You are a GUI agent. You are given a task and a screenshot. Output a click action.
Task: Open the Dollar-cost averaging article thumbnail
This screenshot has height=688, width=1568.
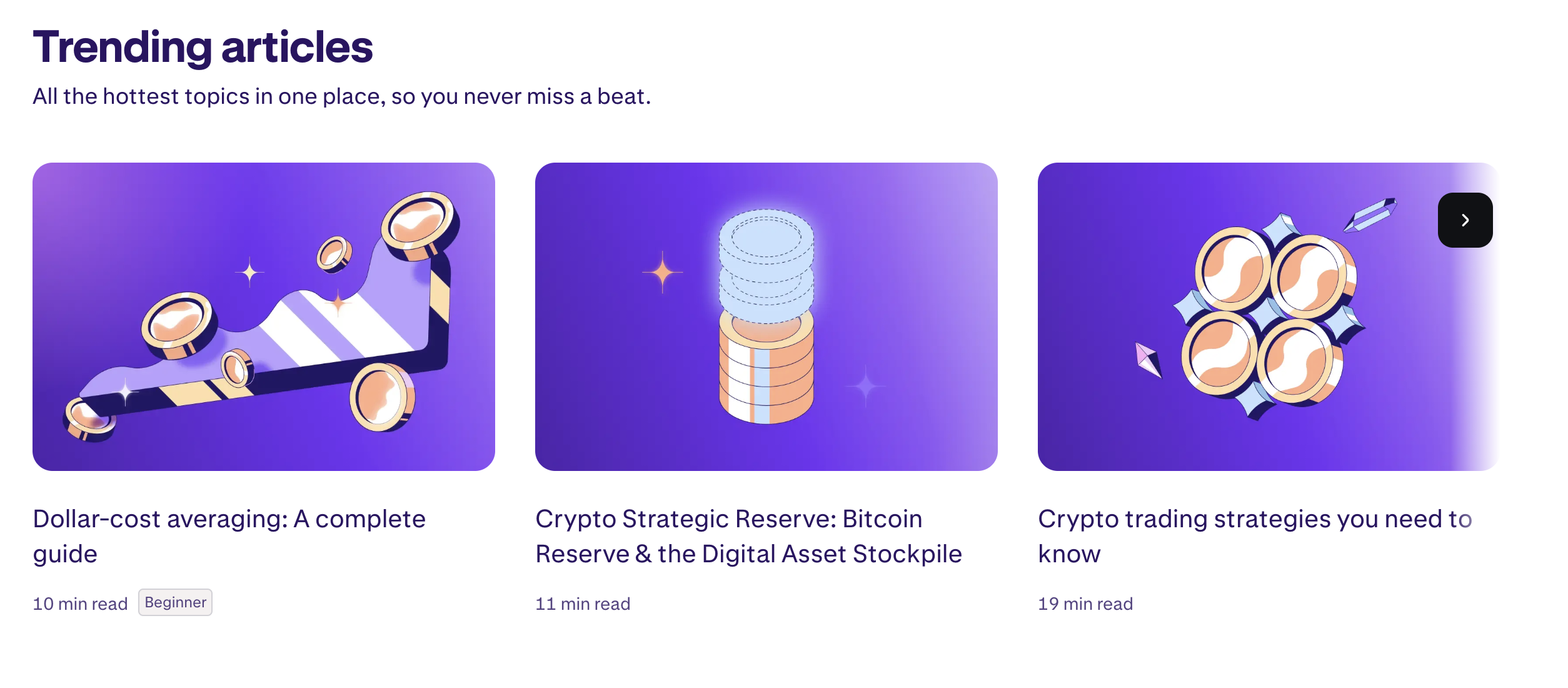[x=264, y=316]
